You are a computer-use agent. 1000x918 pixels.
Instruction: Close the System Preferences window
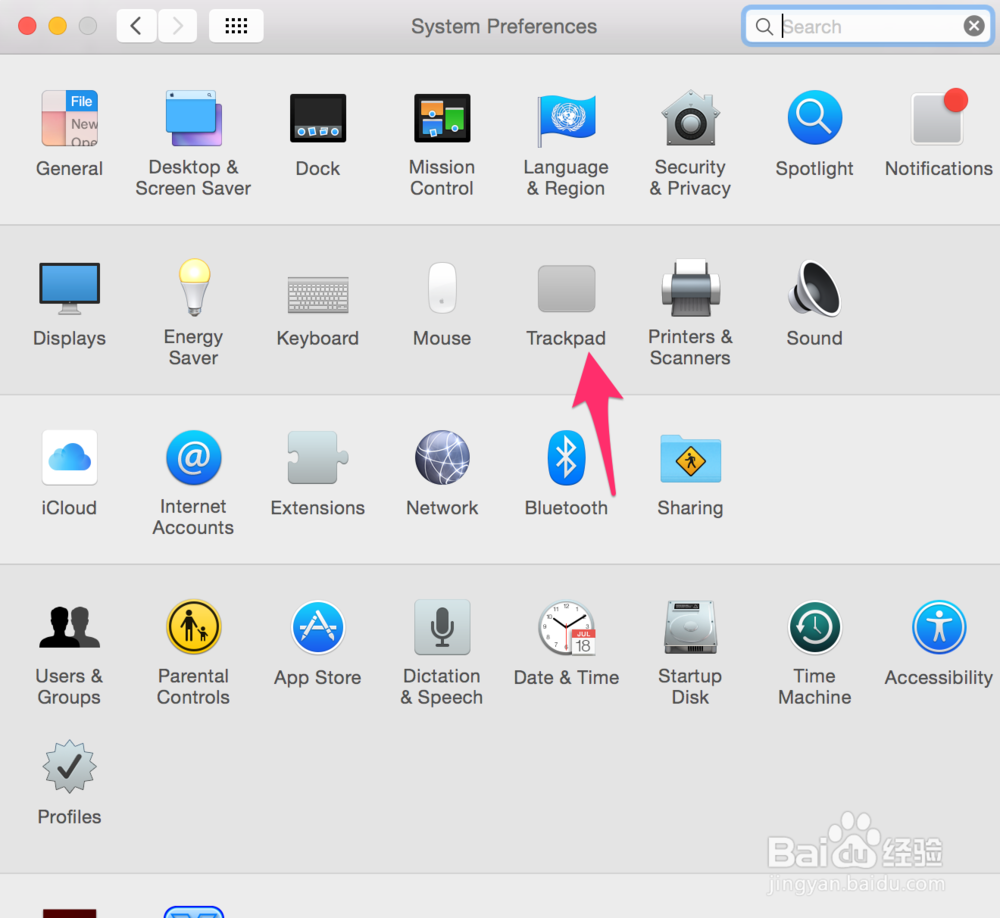[27, 26]
